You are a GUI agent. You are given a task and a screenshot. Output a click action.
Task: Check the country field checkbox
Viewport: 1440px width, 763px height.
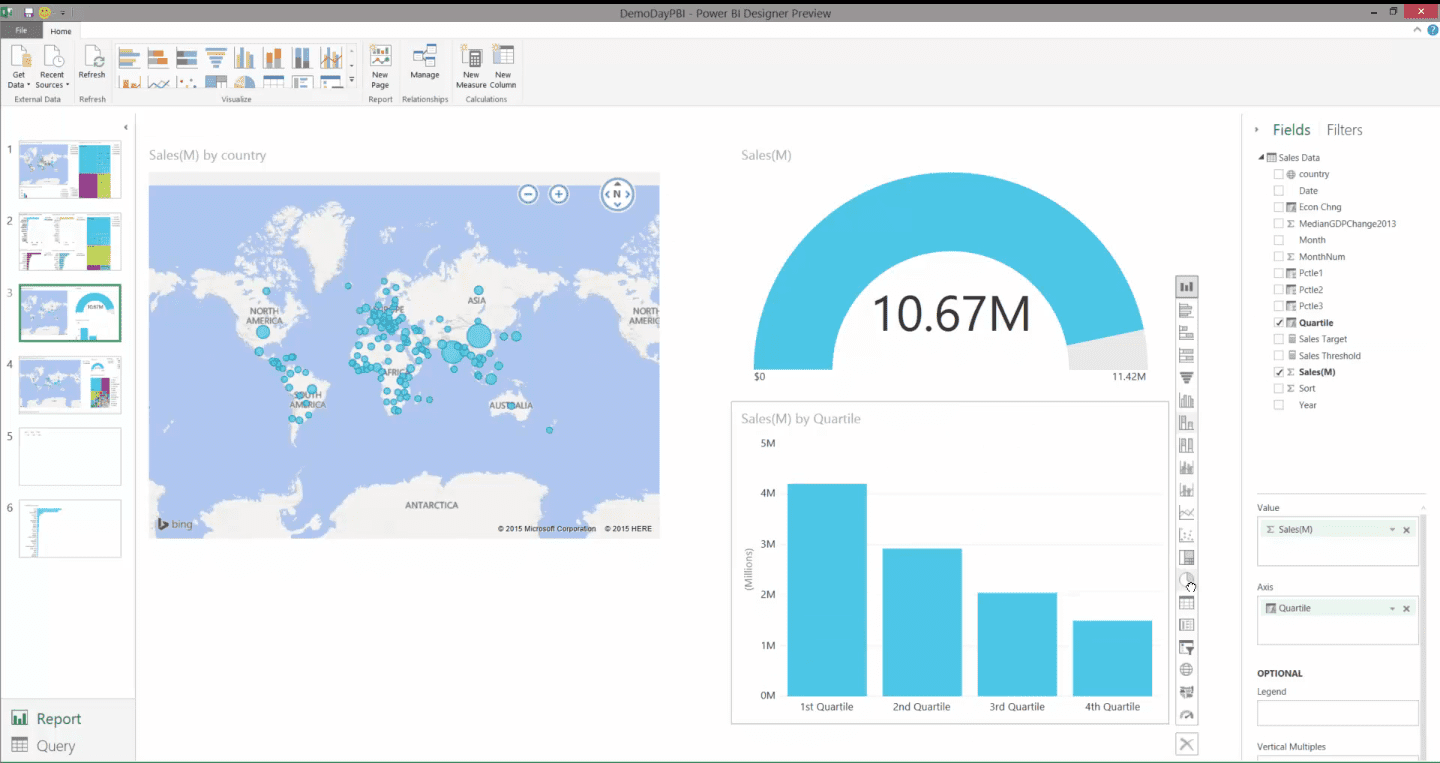1278,174
